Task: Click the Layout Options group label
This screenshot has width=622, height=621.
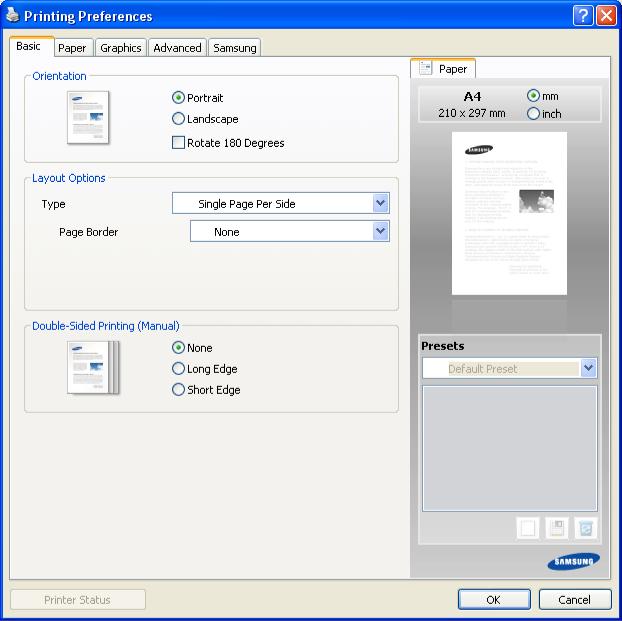Action: 69,178
